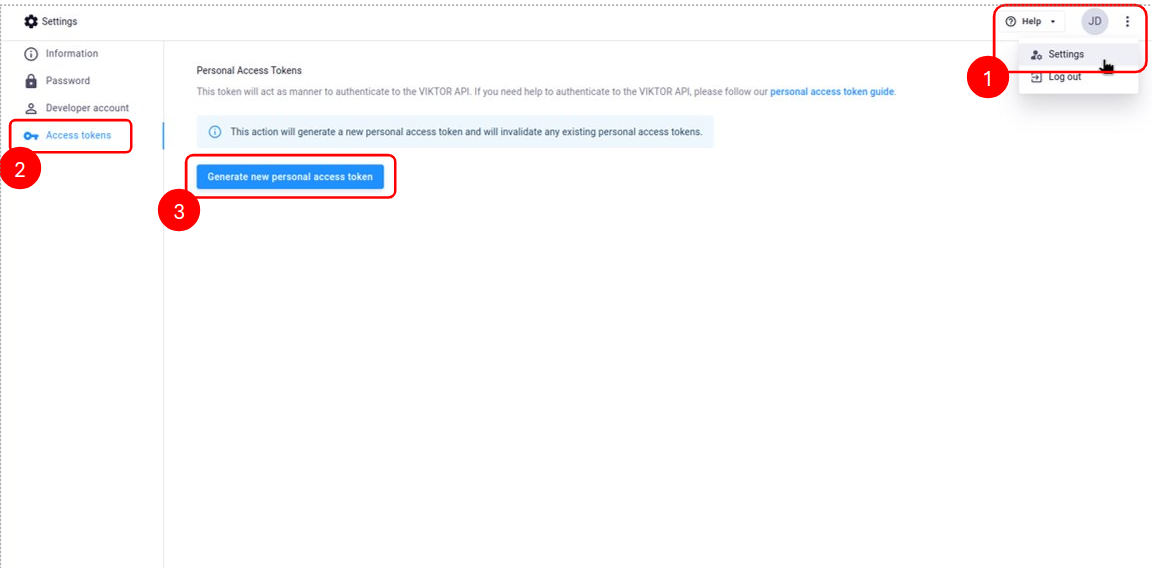Select Settings from the dropdown menu
1152x568 pixels.
pos(1066,55)
